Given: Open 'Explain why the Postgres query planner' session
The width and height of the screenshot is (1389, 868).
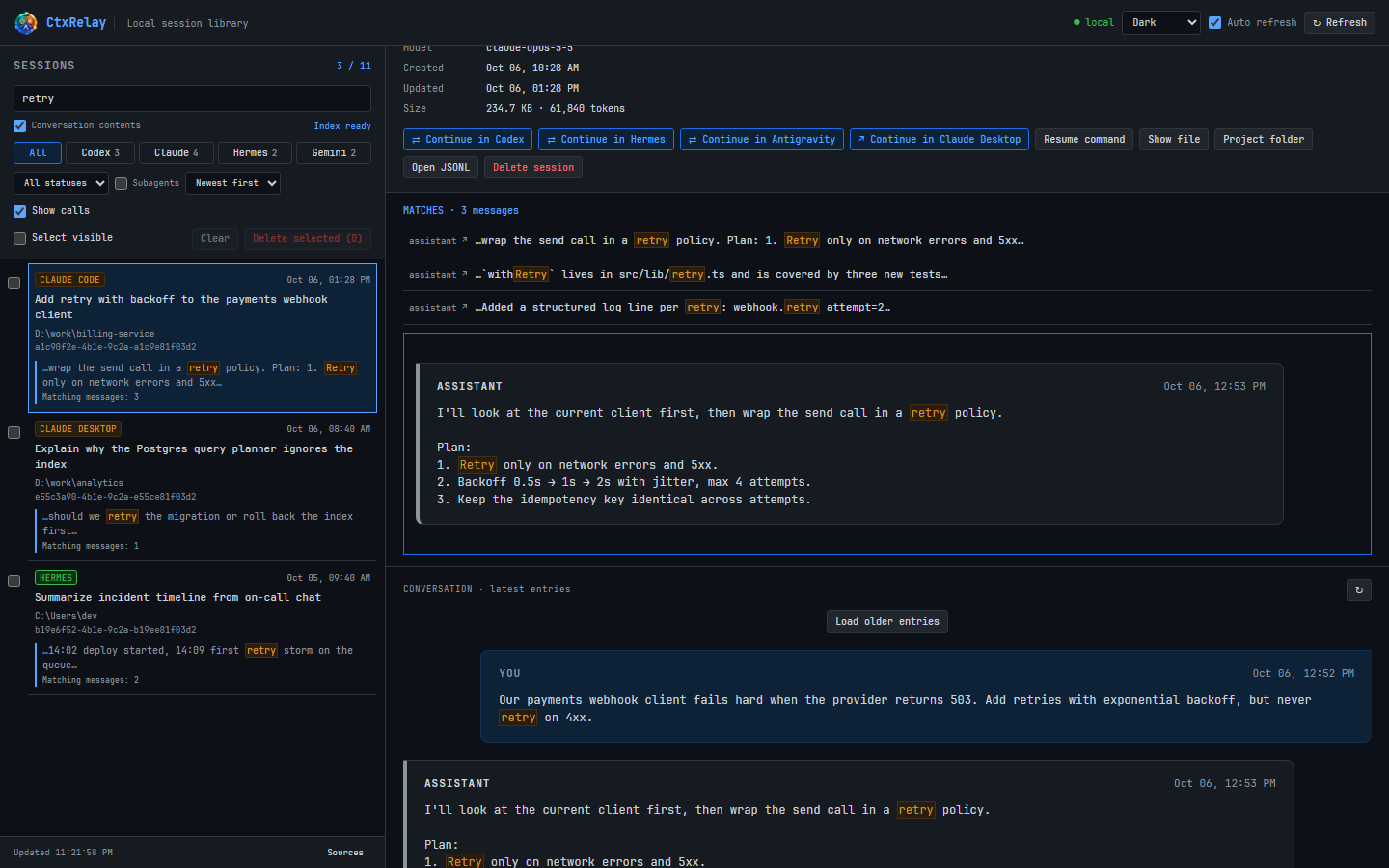Looking at the screenshot, I should 203,487.
